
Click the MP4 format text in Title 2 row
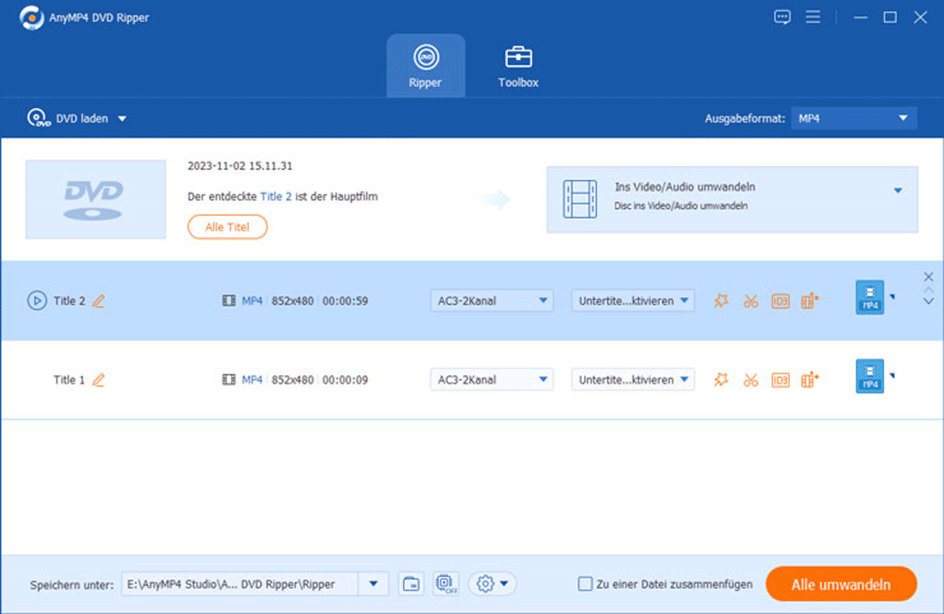[252, 301]
